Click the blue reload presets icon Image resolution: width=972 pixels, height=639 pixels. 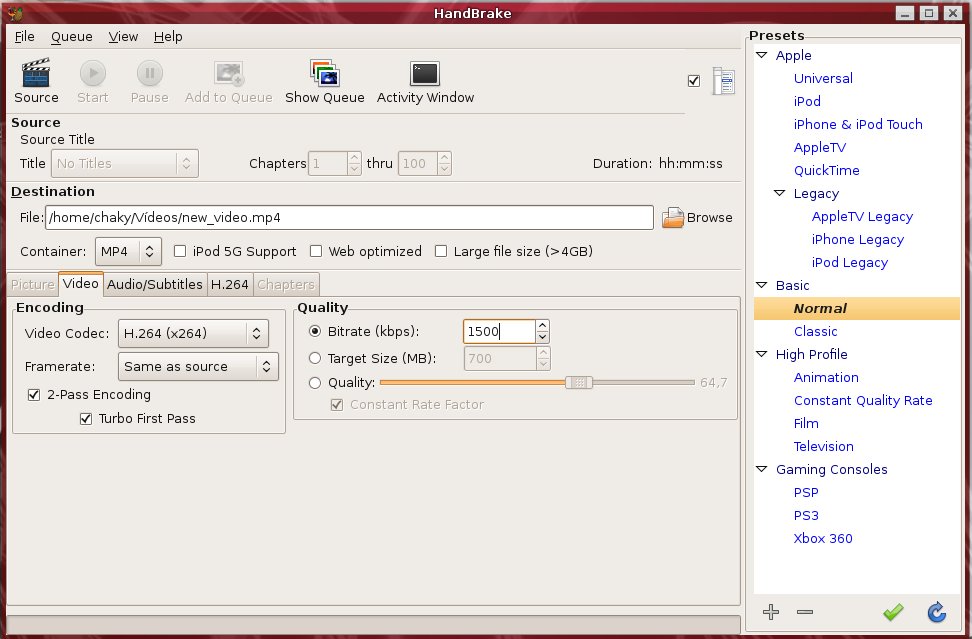(937, 612)
